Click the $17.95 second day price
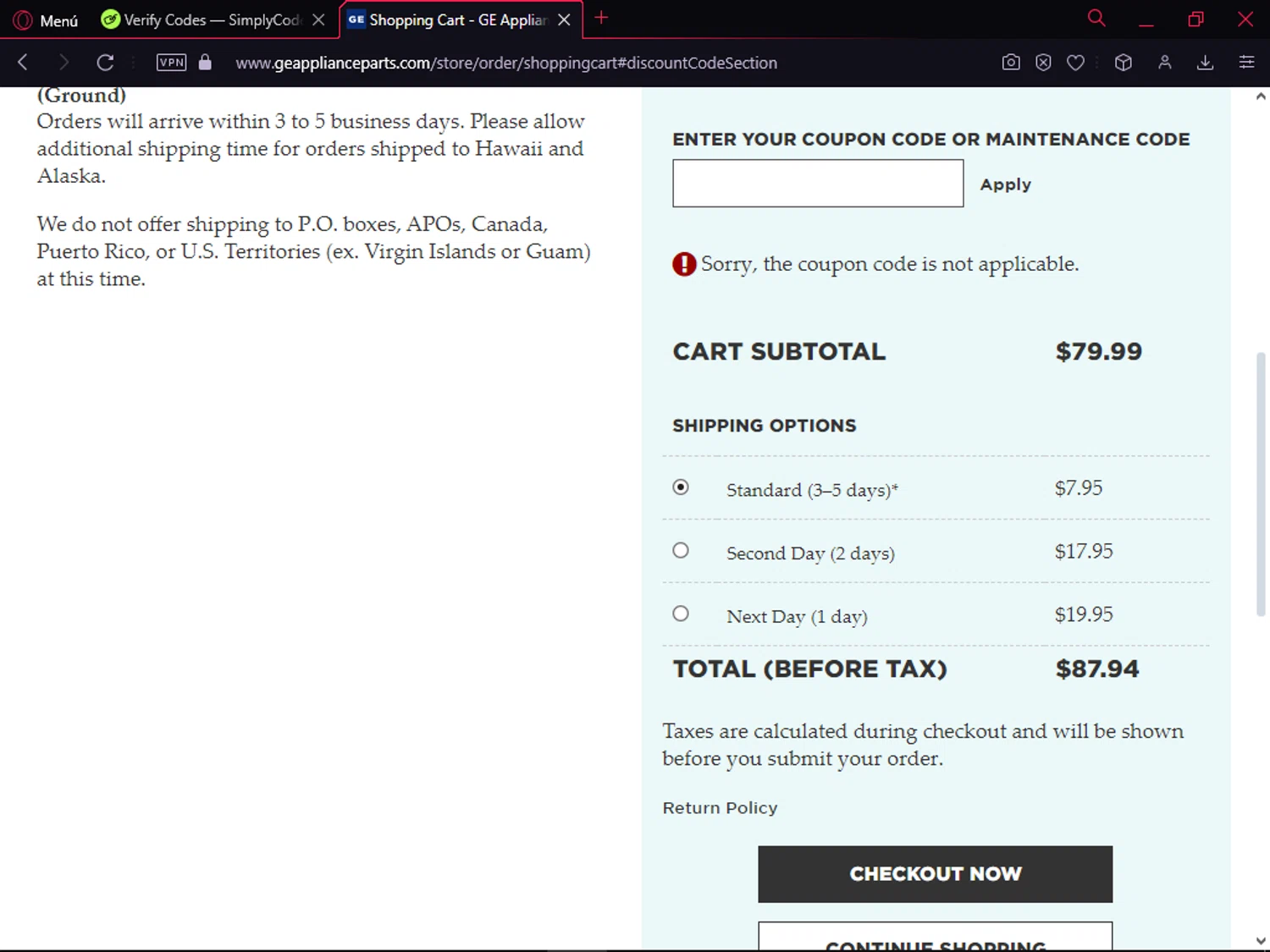This screenshot has width=1270, height=952. tap(1084, 552)
